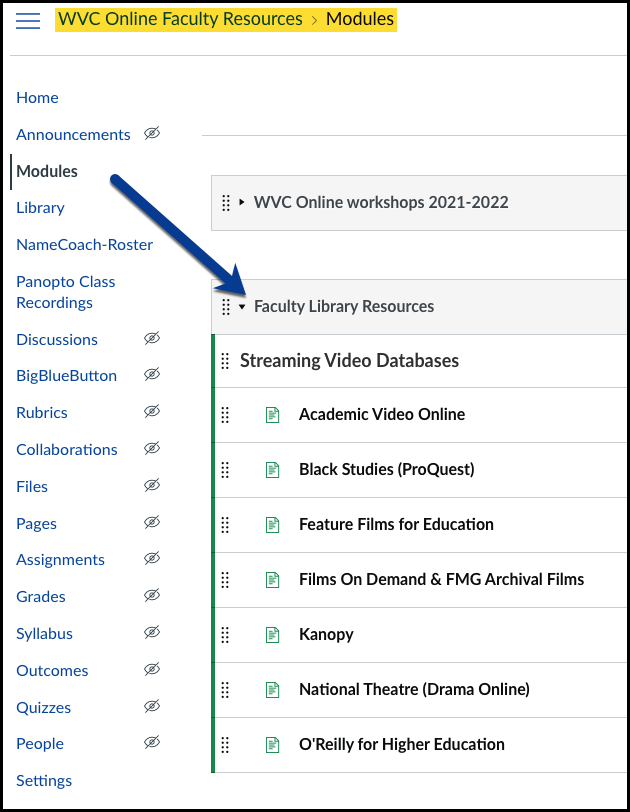The height and width of the screenshot is (812, 630).
Task: Open Academic Video Online page
Action: click(382, 414)
